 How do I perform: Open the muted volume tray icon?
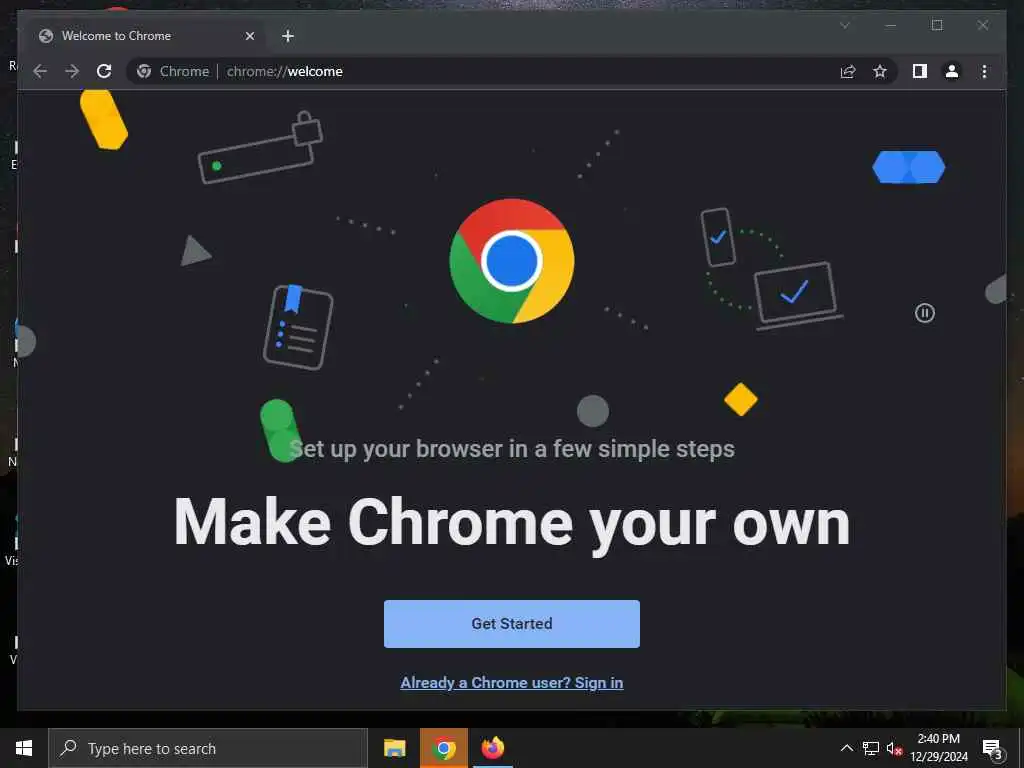tap(894, 748)
